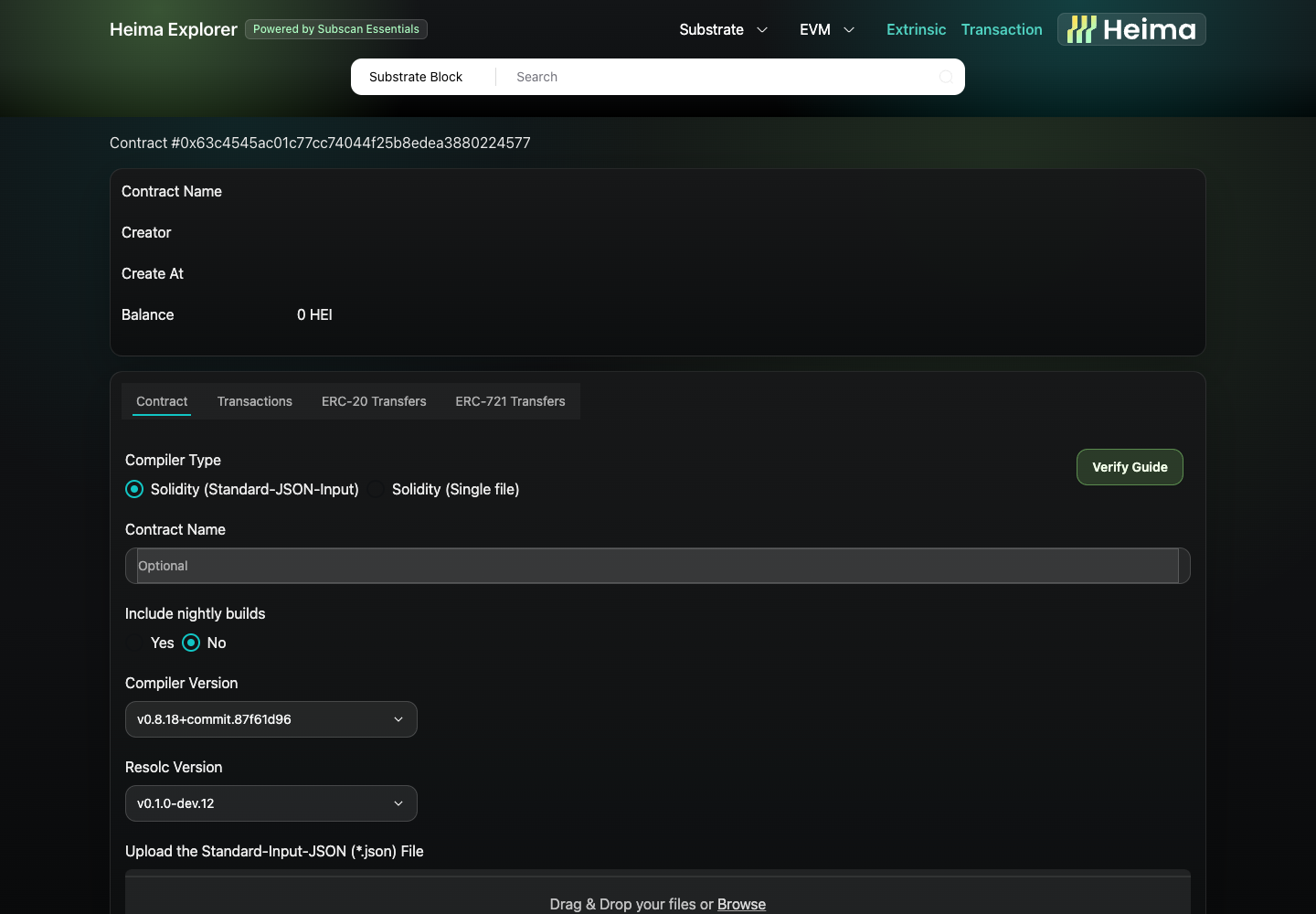Show the ERC-20 Transfers tab
This screenshot has width=1316, height=914.
[x=374, y=401]
